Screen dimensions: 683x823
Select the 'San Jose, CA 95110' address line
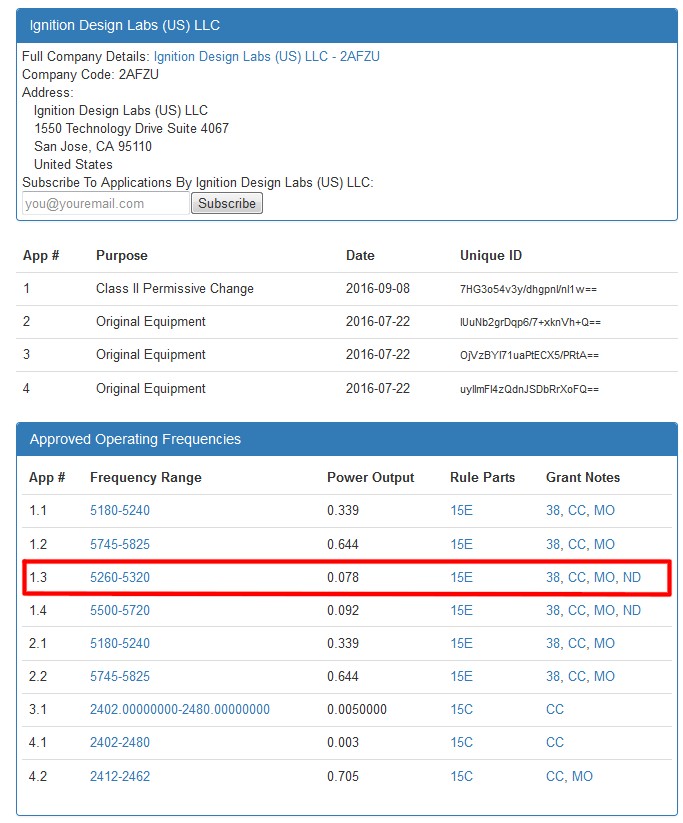pos(93,146)
